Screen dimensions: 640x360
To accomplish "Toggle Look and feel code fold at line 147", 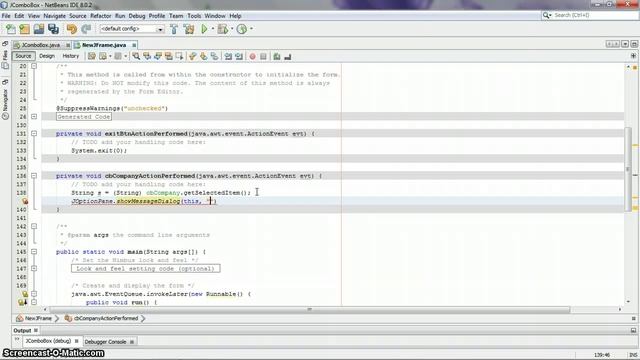I will point(34,269).
